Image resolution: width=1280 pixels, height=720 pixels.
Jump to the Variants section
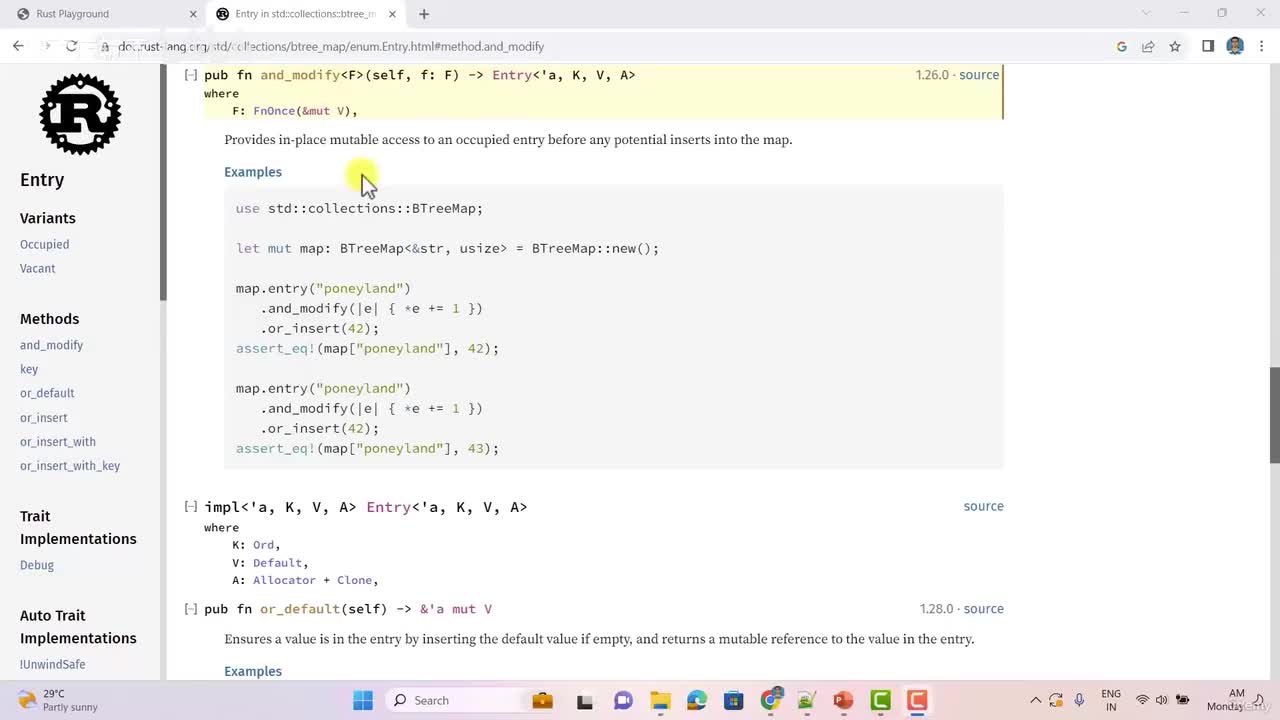48,218
